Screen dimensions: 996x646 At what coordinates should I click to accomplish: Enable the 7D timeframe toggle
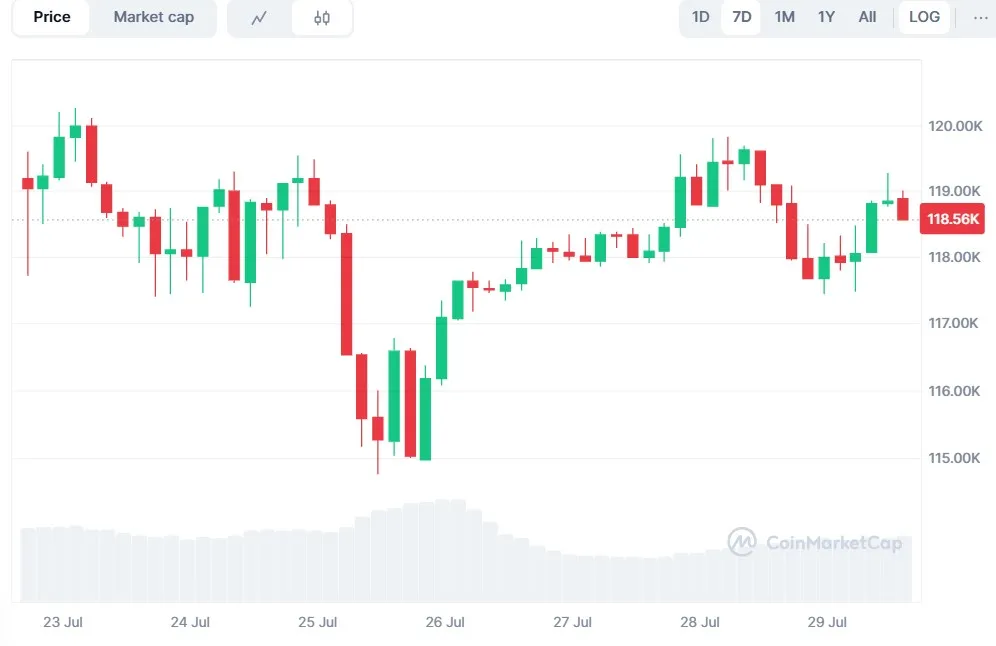click(x=740, y=17)
